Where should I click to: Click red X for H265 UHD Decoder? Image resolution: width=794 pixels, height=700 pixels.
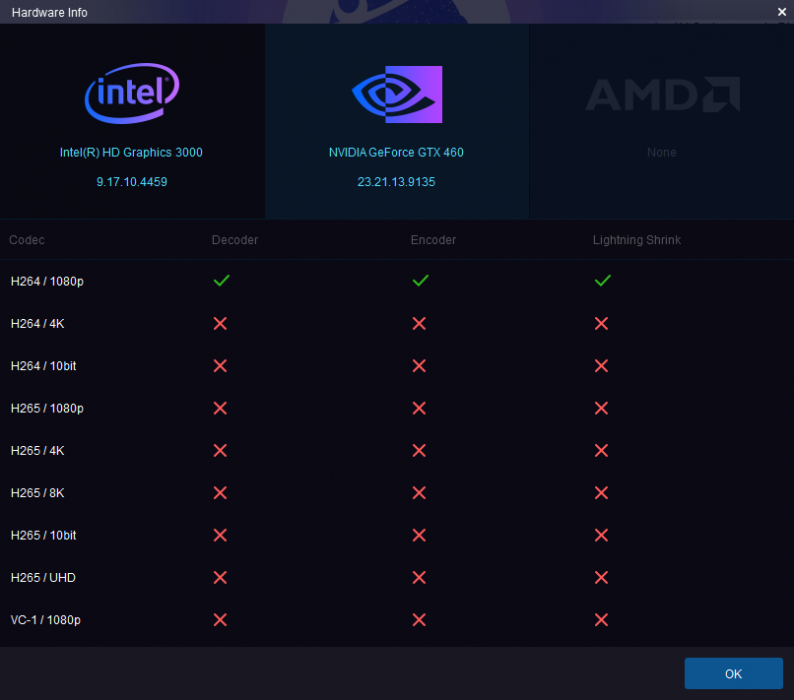tap(221, 578)
